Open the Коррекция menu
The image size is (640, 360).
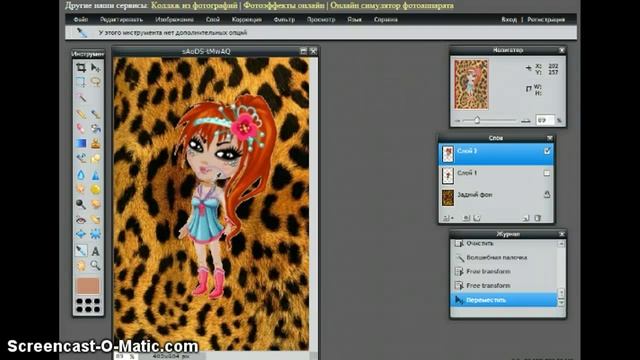point(247,20)
